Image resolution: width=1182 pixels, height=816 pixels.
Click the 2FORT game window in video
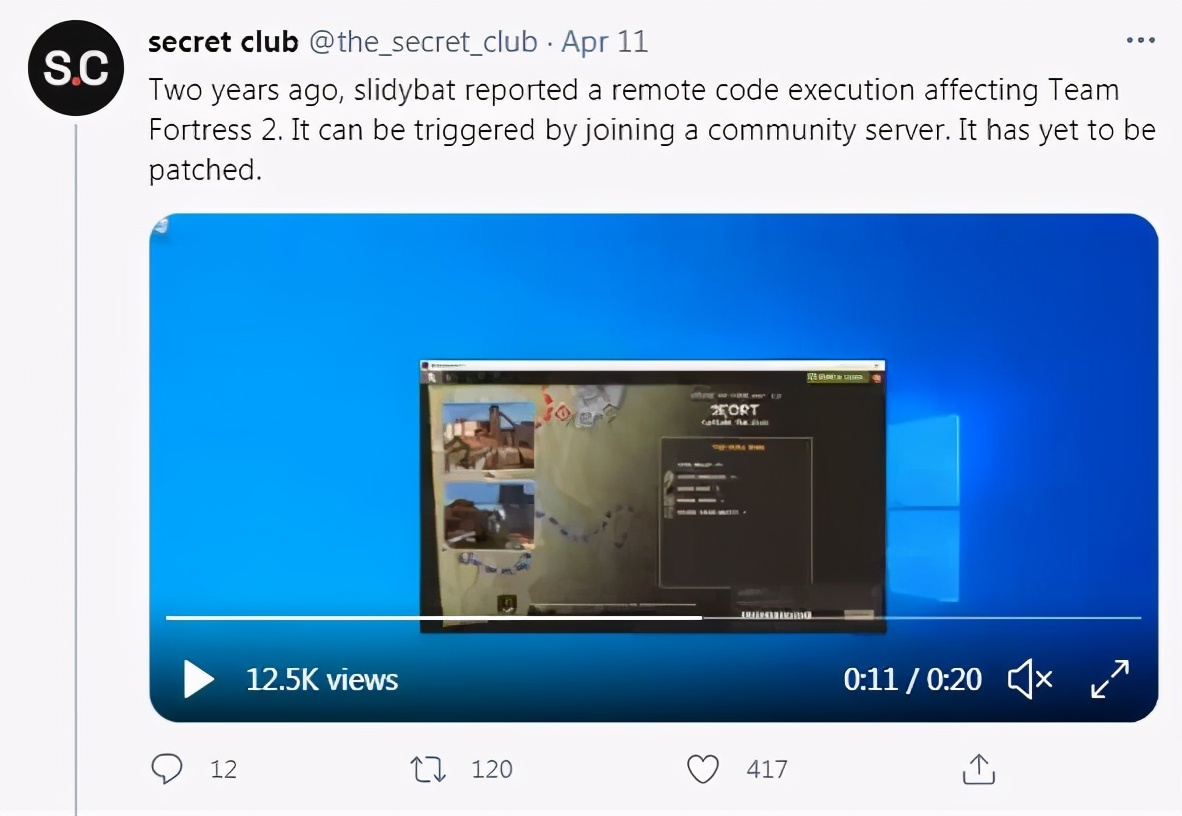tap(652, 495)
